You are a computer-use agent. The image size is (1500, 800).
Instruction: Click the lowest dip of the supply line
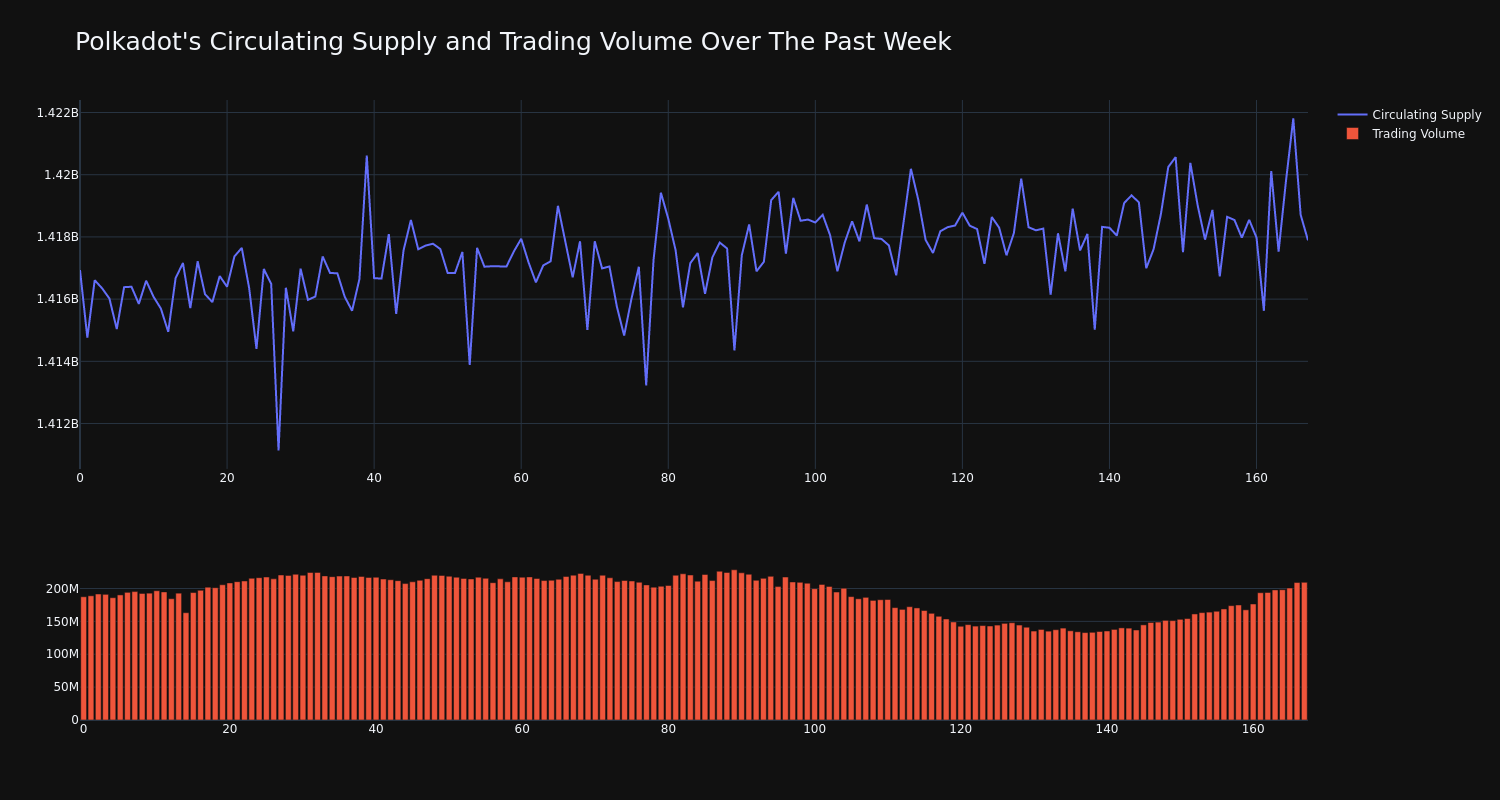point(278,449)
